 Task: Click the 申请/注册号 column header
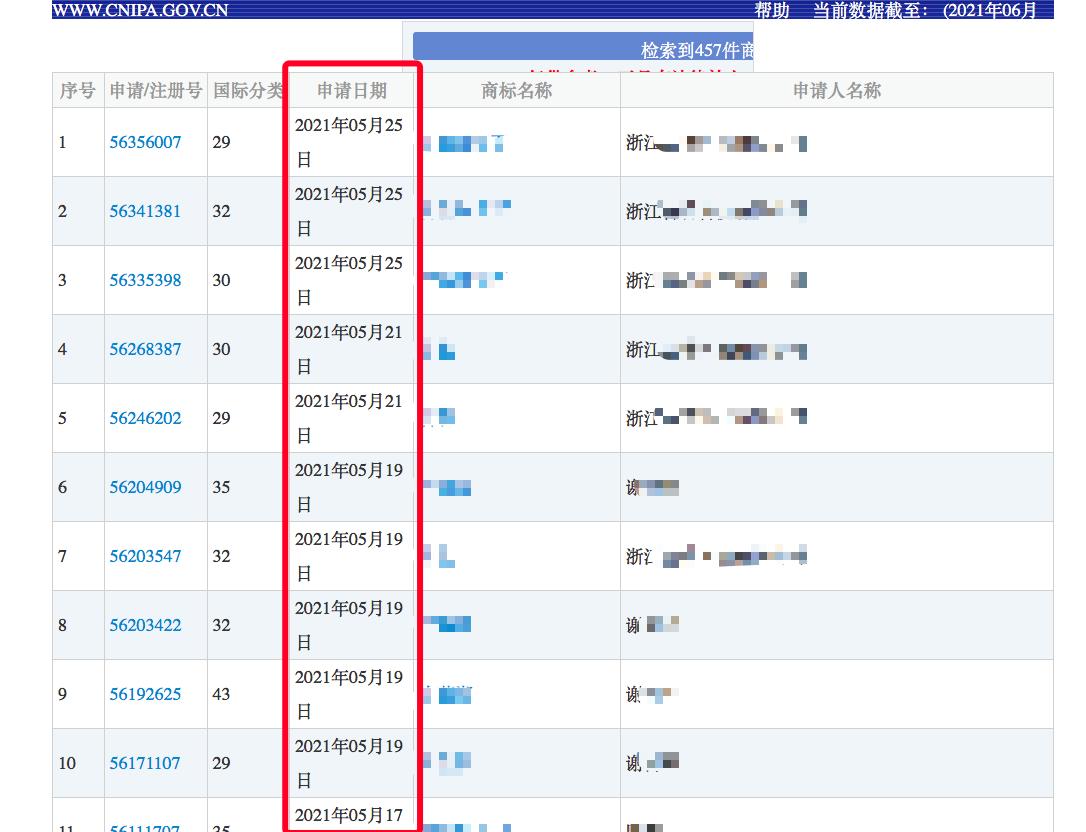pyautogui.click(x=156, y=91)
